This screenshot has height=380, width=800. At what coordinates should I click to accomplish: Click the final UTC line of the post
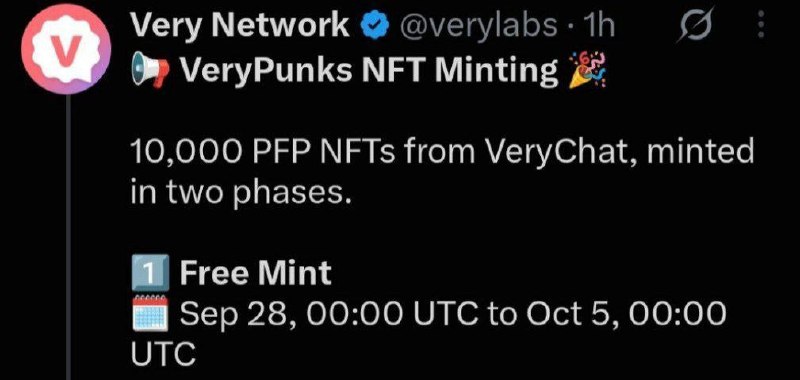click(163, 353)
